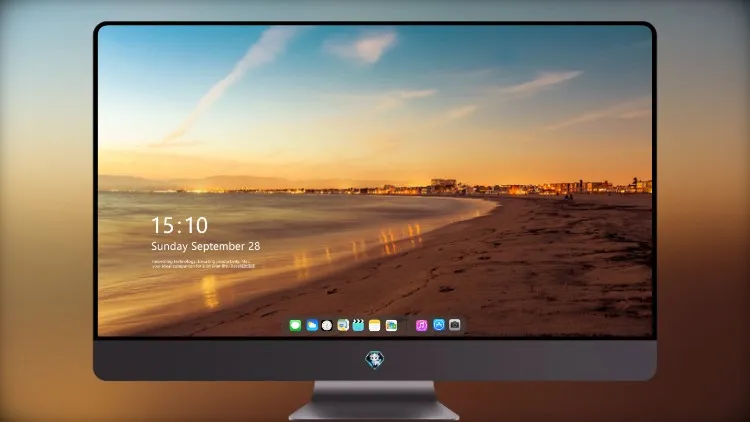Open the Clock app in the dock
The width and height of the screenshot is (750, 422).
pyautogui.click(x=327, y=325)
